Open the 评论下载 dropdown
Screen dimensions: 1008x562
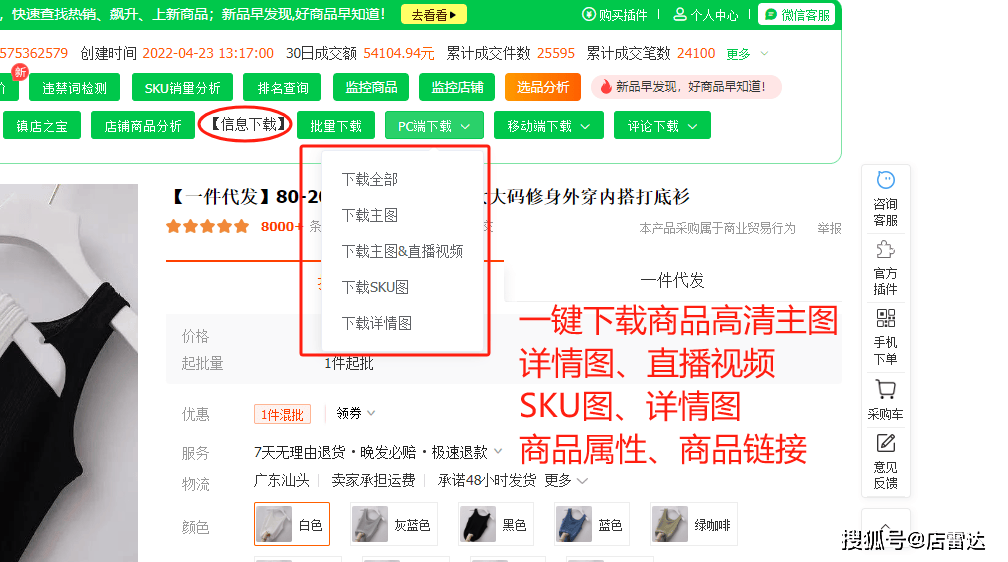(662, 125)
